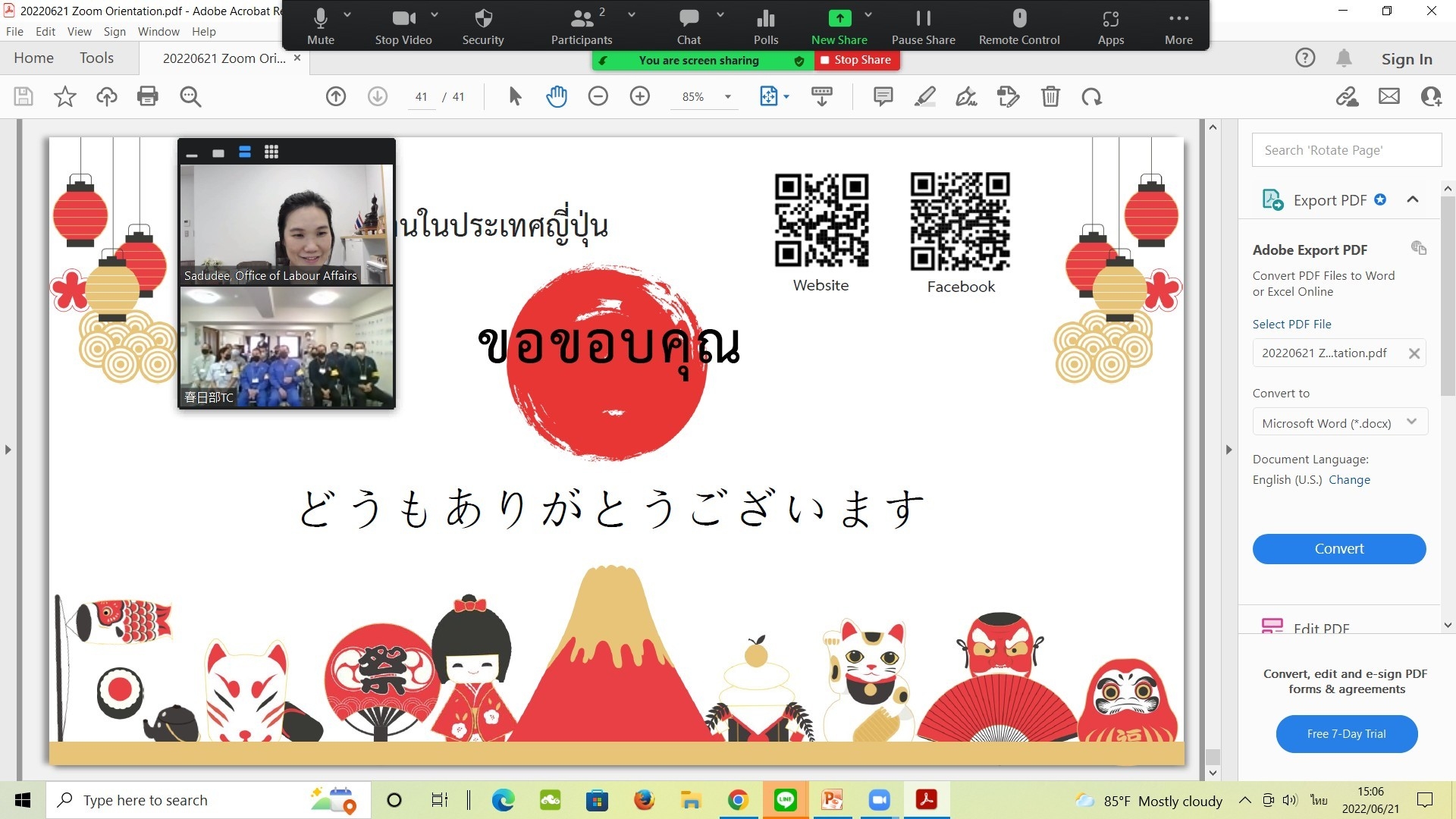1456x819 pixels.
Task: Mute microphone in Zoom toolbar
Action: coord(321,27)
